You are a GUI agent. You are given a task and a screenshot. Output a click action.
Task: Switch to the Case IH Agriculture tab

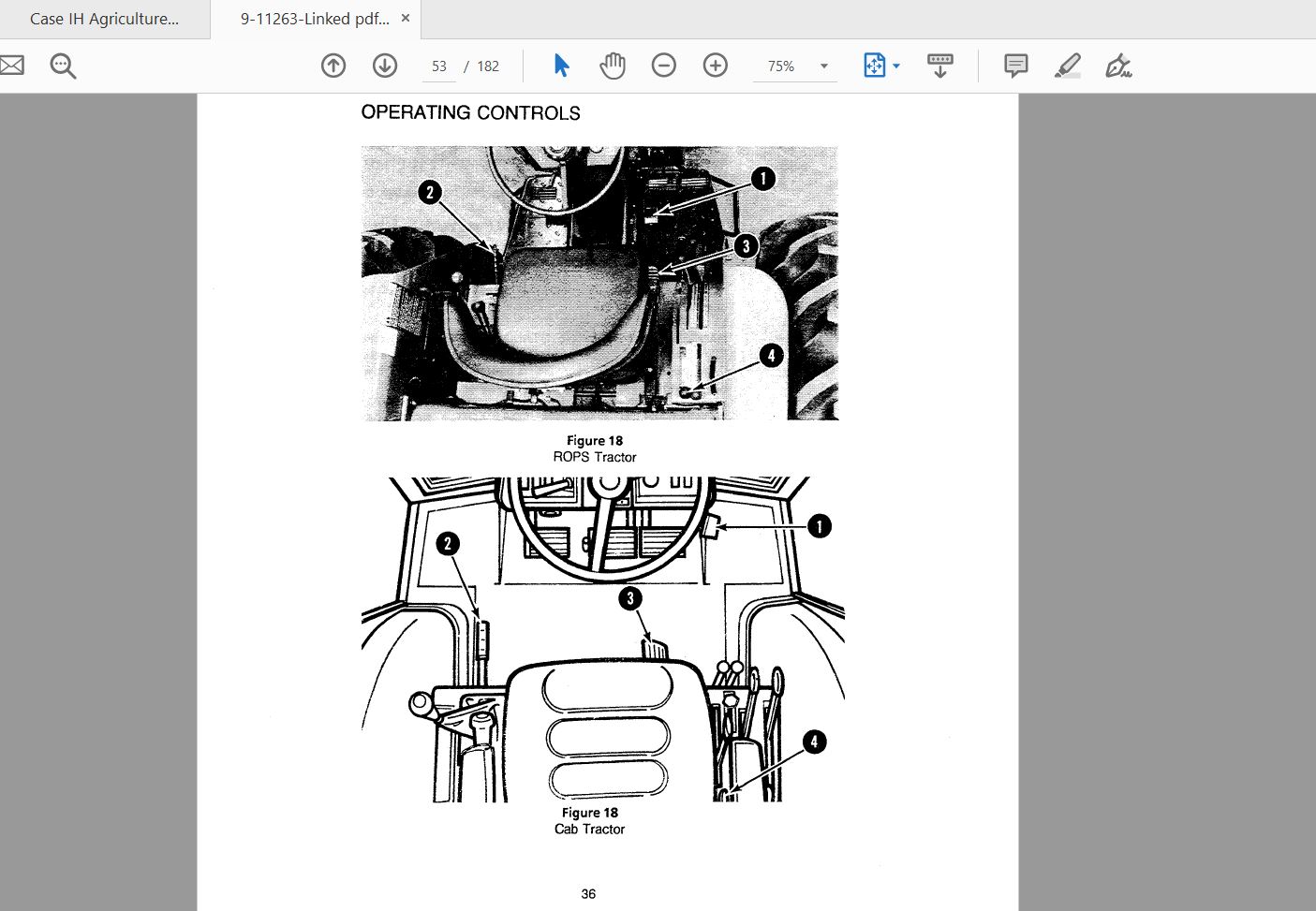point(104,19)
